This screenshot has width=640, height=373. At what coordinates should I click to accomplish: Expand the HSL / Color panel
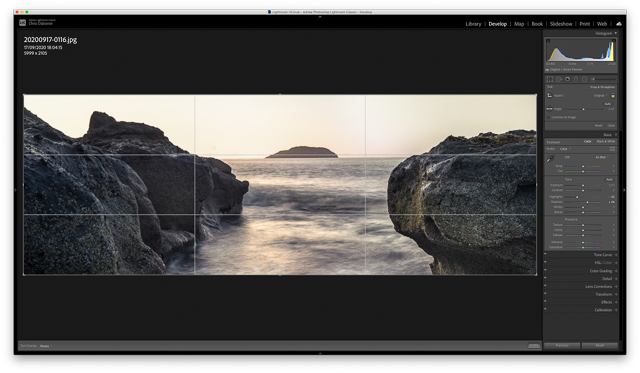coord(616,263)
